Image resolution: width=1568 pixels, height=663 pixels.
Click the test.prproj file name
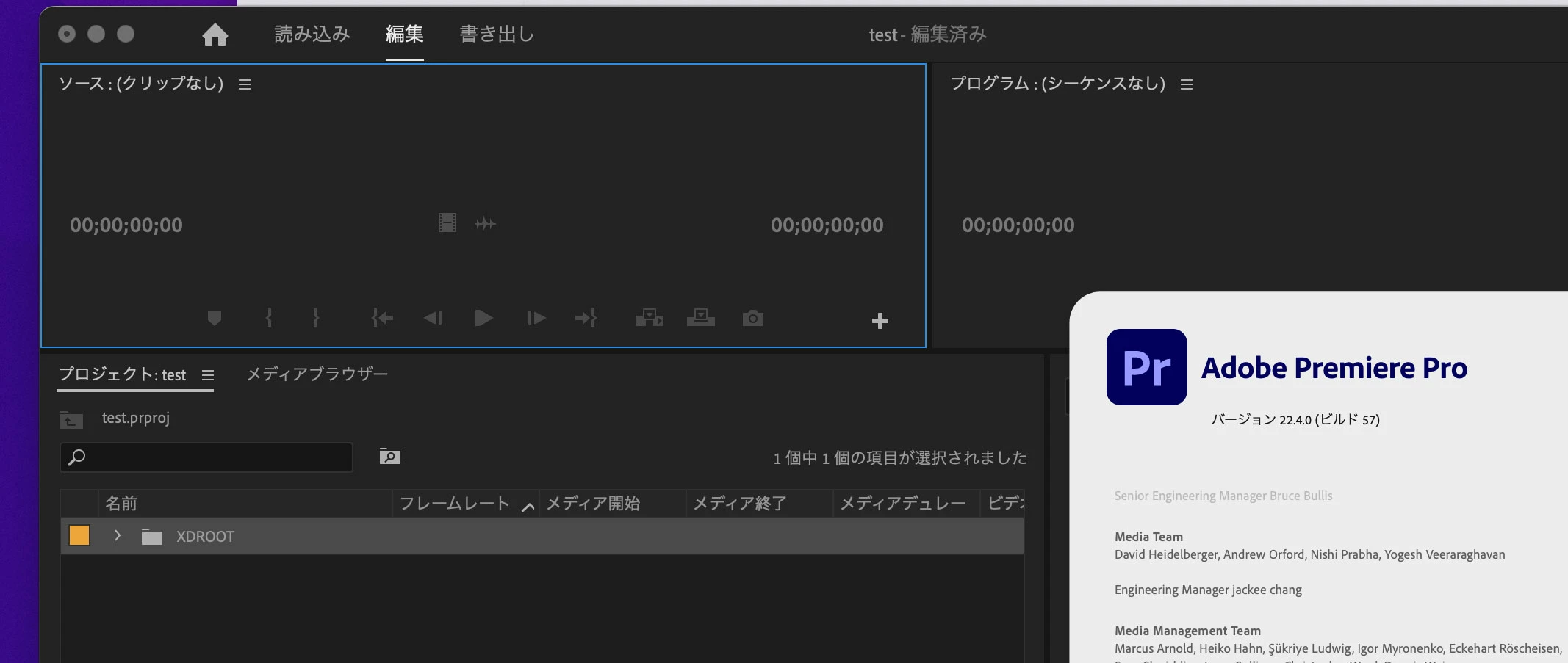(135, 418)
